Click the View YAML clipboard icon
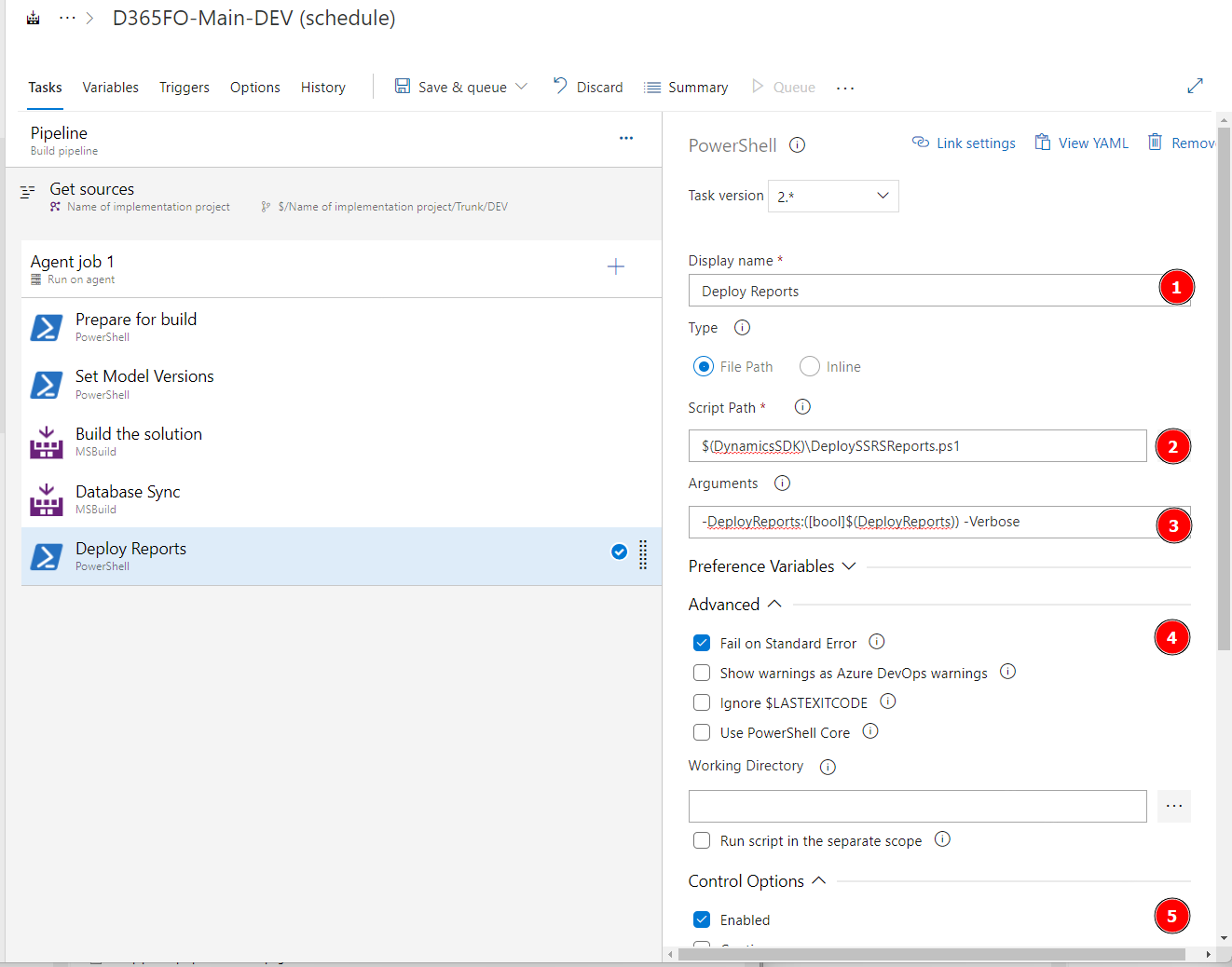 tap(1043, 143)
